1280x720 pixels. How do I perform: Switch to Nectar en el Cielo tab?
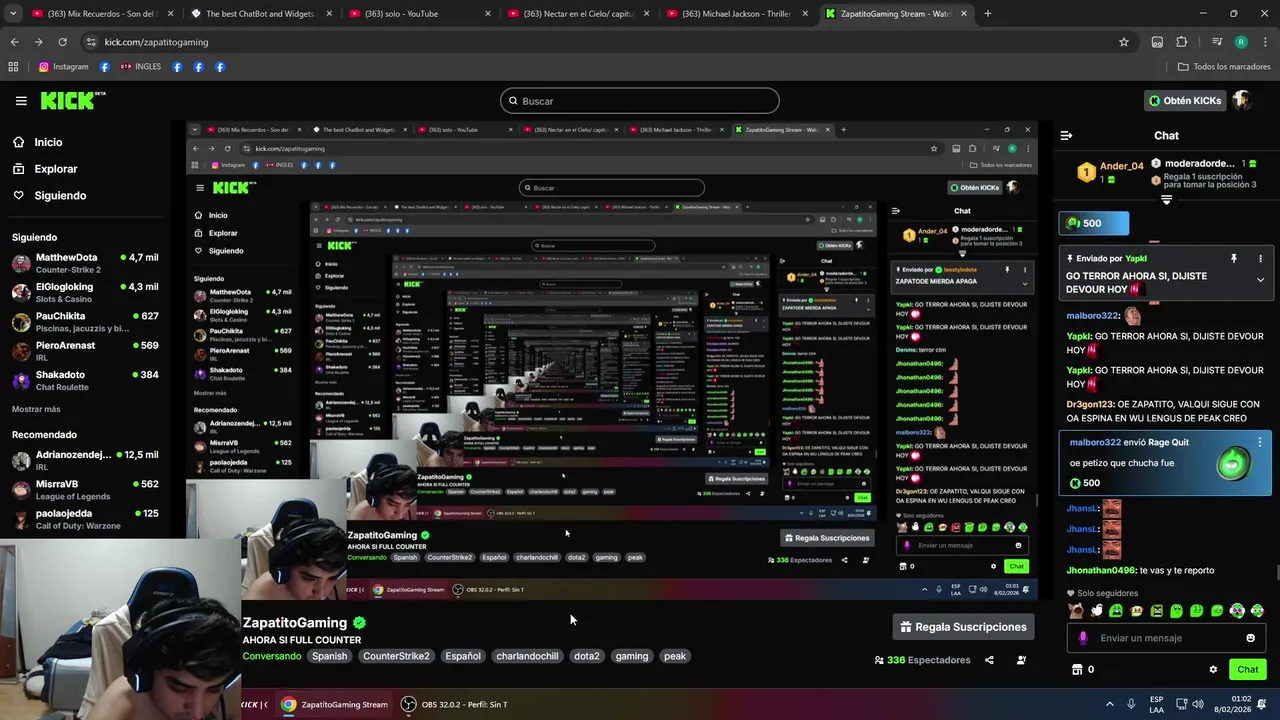[x=580, y=14]
